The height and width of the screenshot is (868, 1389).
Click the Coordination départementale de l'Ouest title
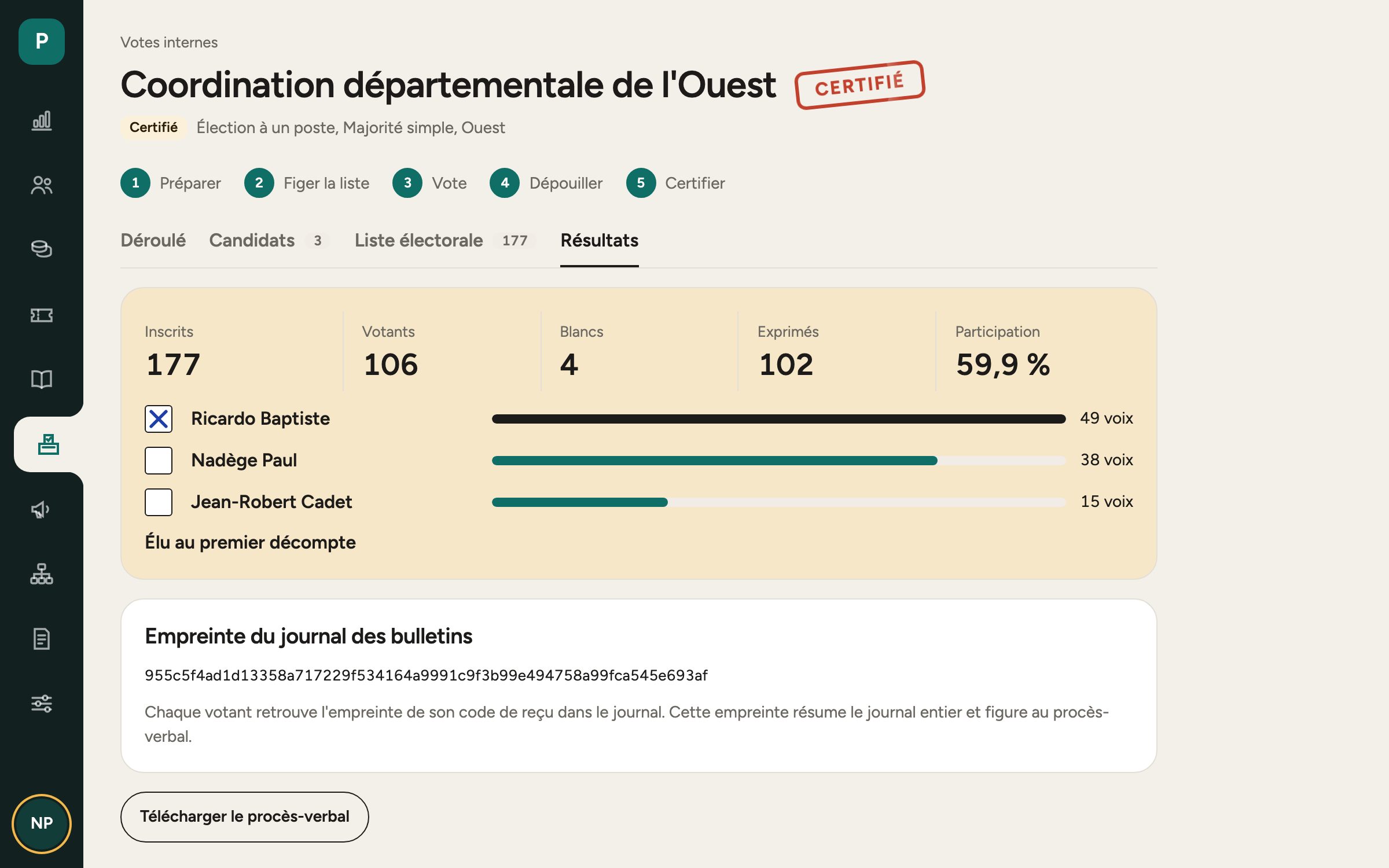pos(448,84)
